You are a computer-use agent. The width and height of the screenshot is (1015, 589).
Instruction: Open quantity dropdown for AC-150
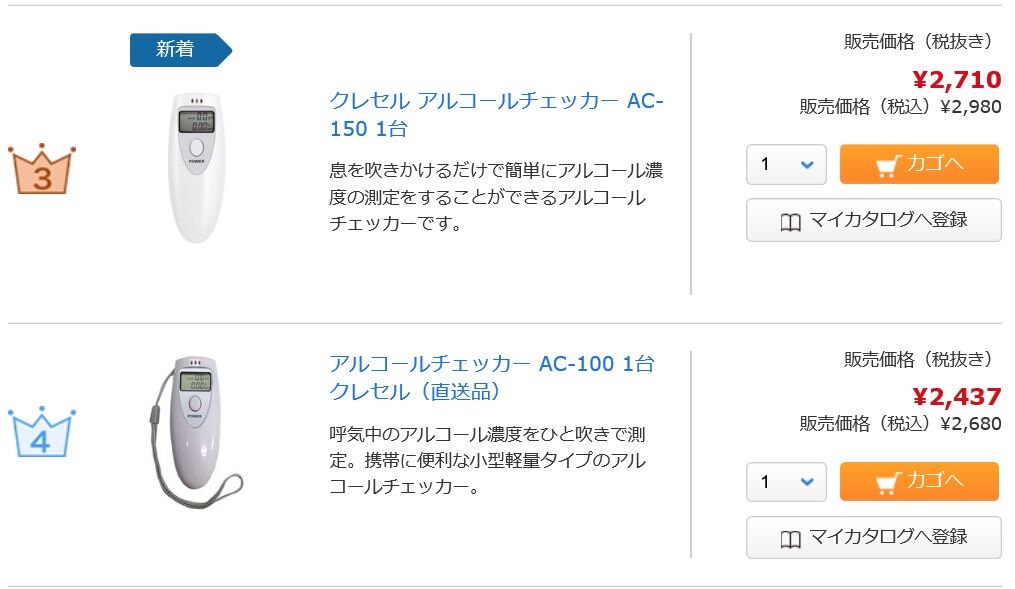pyautogui.click(x=786, y=165)
